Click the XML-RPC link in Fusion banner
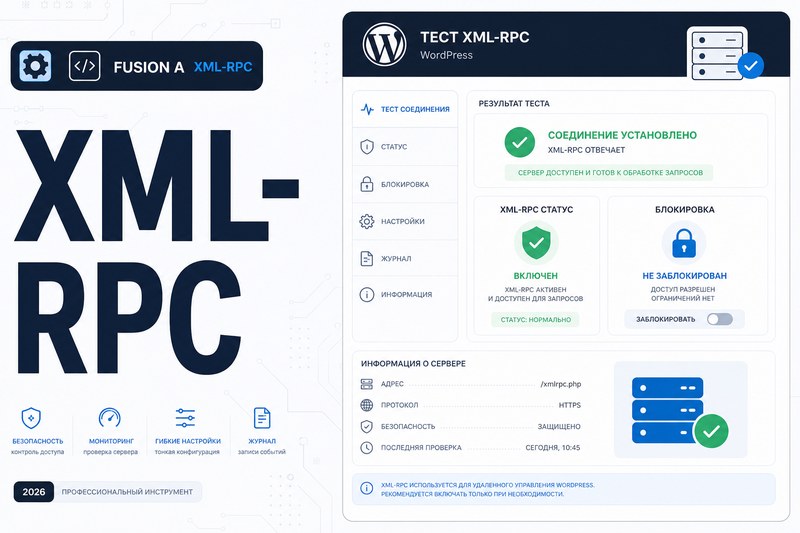800x533 pixels. (223, 67)
